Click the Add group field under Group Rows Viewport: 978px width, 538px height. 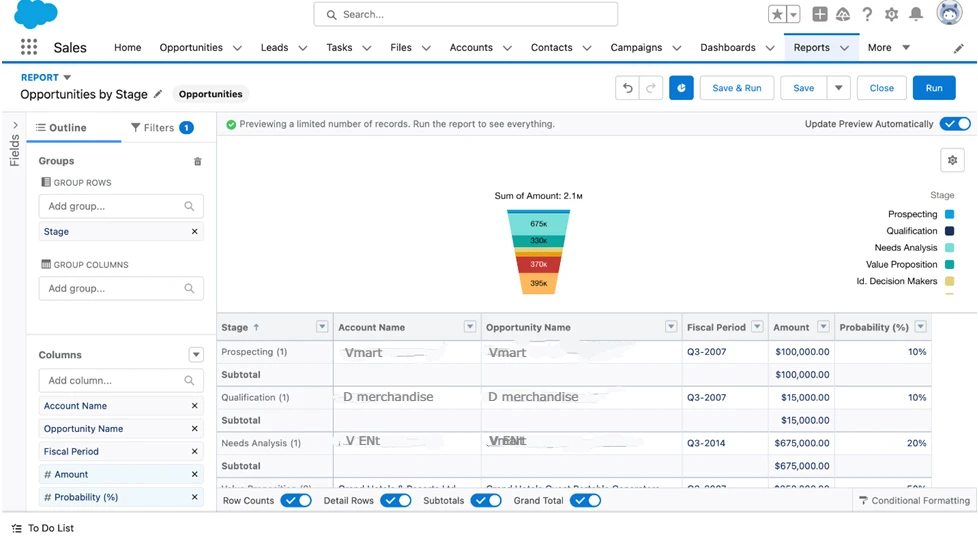click(x=121, y=206)
